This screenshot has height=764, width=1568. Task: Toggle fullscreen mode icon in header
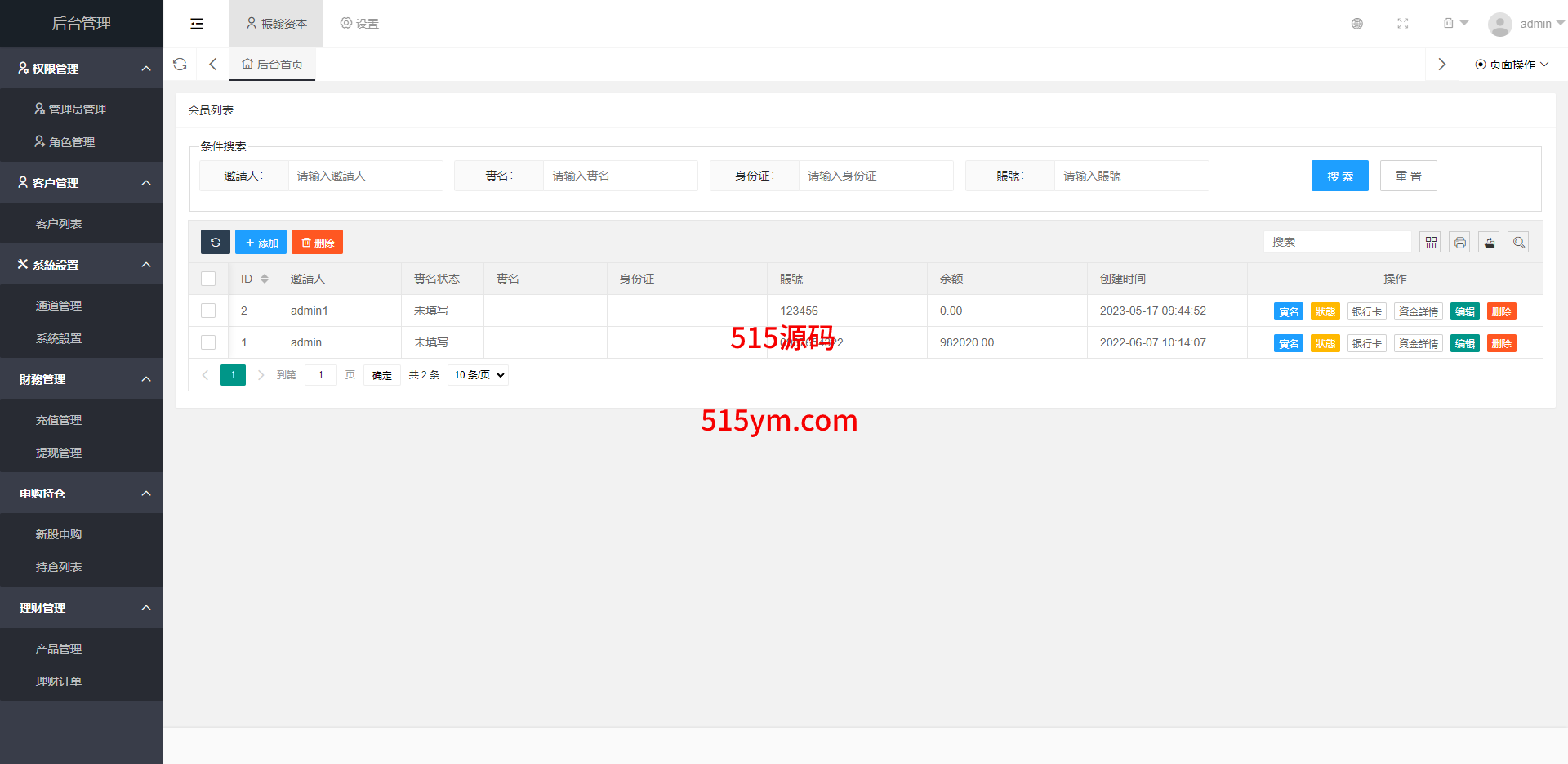tap(1403, 24)
